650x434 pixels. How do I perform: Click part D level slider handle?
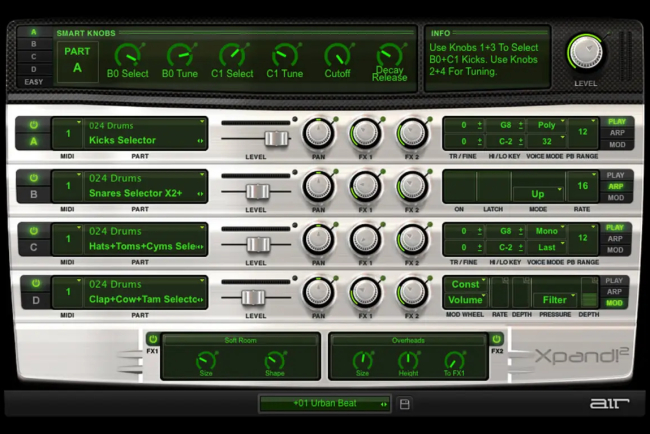[x=253, y=297]
